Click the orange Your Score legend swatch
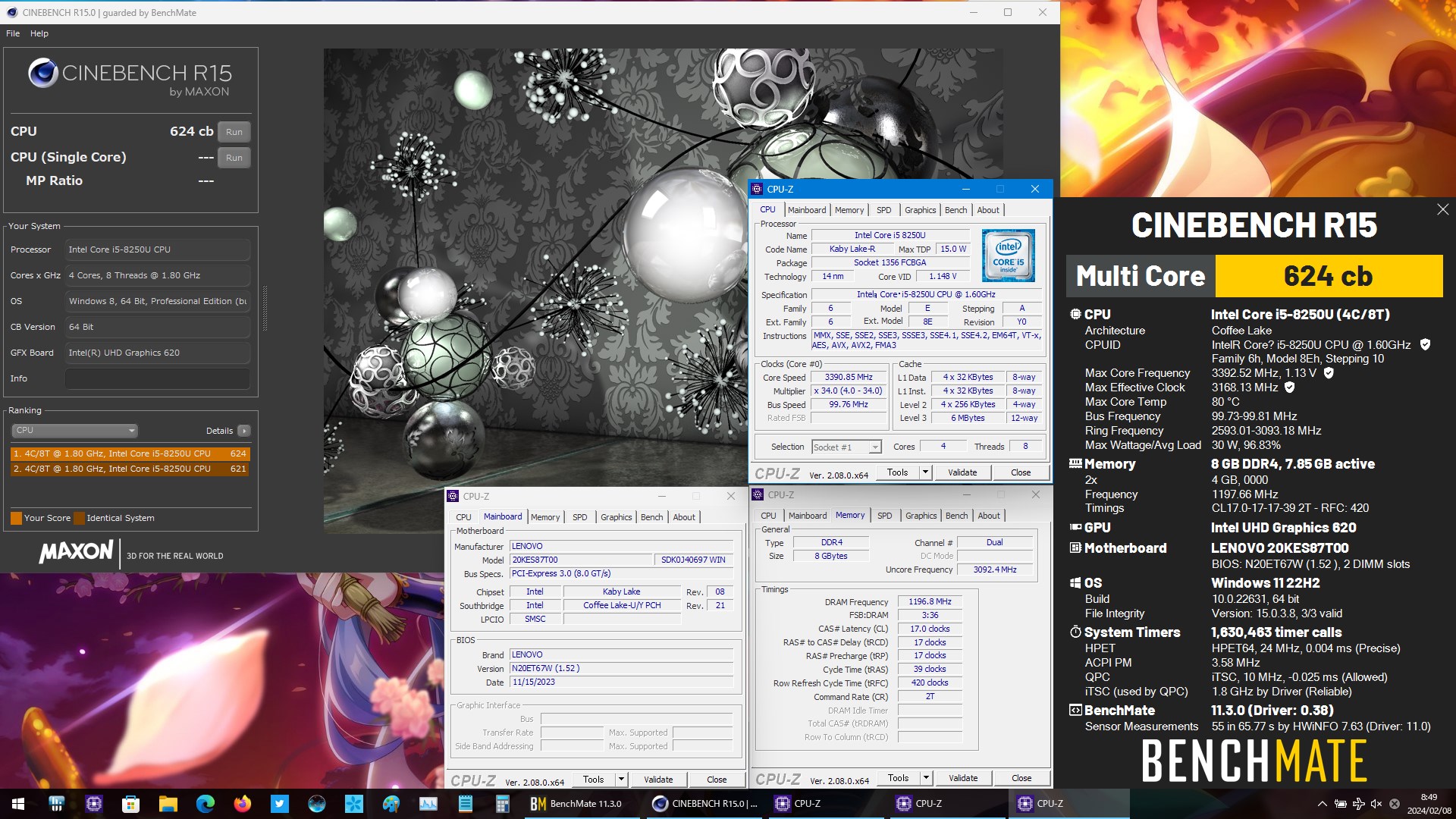The width and height of the screenshot is (1456, 819). pyautogui.click(x=16, y=518)
